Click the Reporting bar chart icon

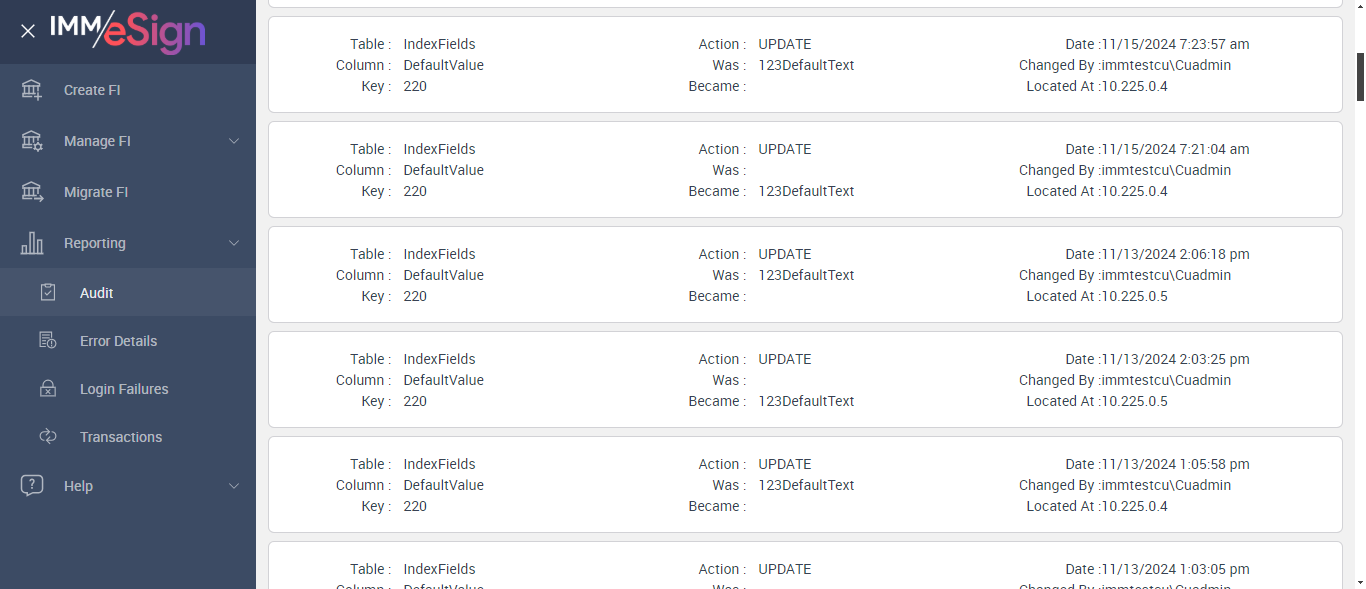32,243
